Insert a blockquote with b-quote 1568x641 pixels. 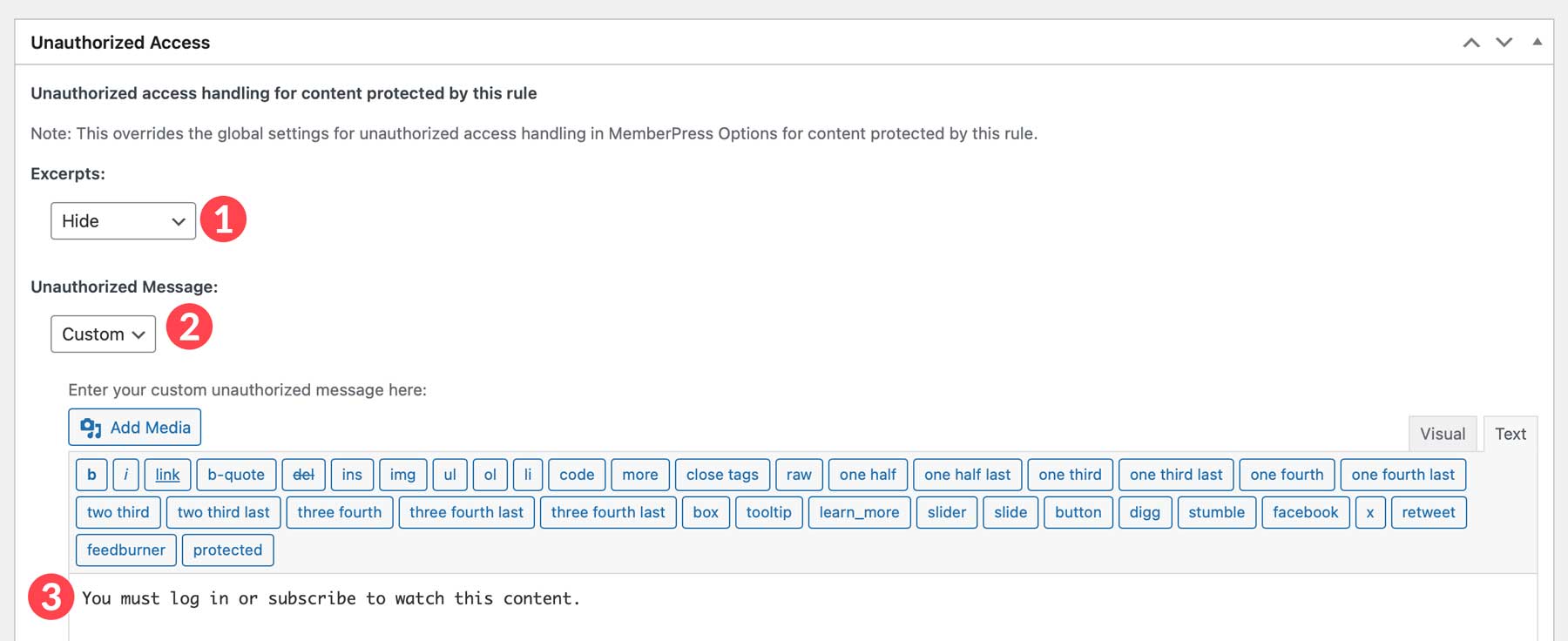pos(236,475)
